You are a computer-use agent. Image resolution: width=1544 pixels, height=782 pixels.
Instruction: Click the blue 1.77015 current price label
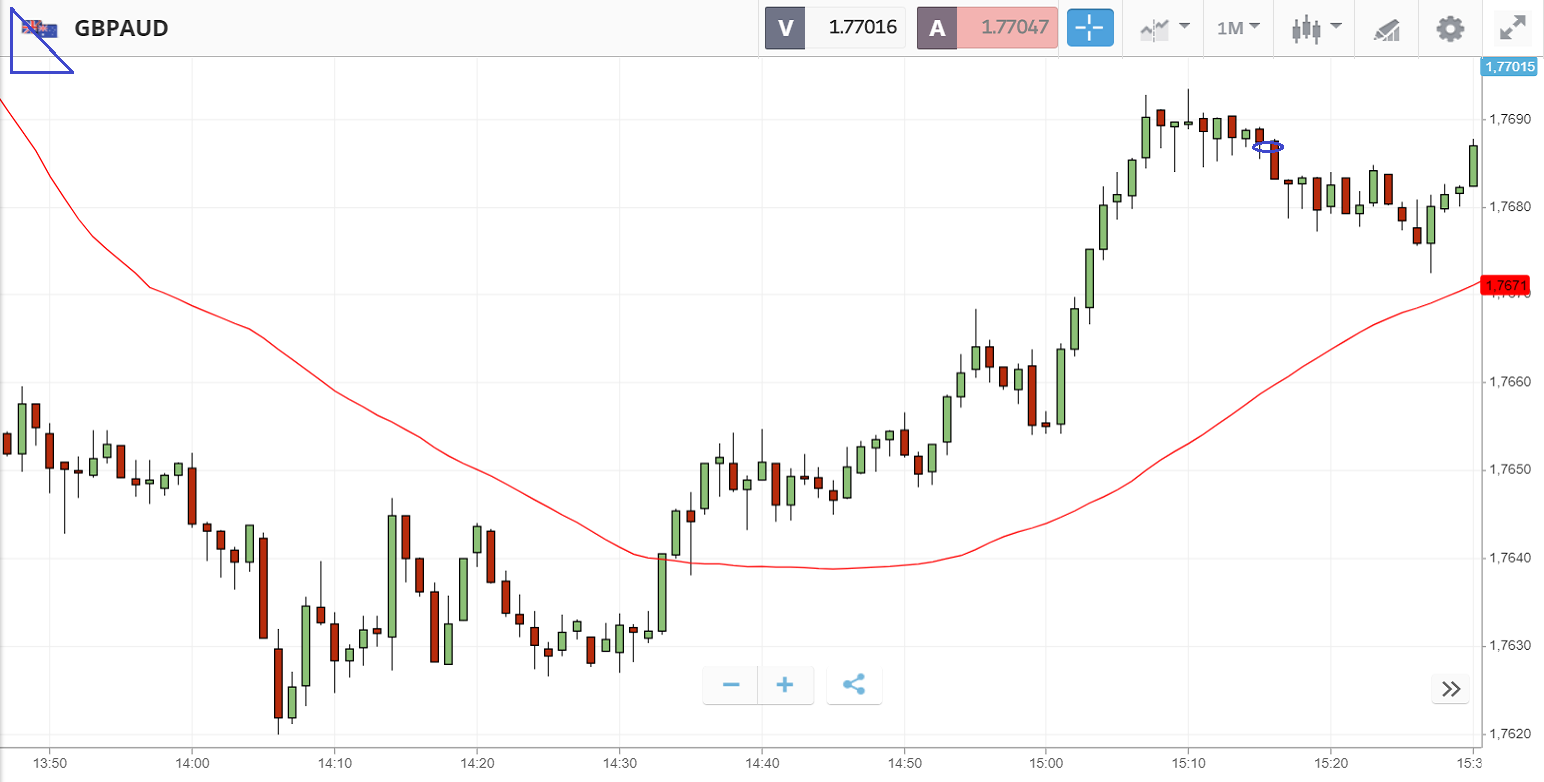pos(1509,67)
